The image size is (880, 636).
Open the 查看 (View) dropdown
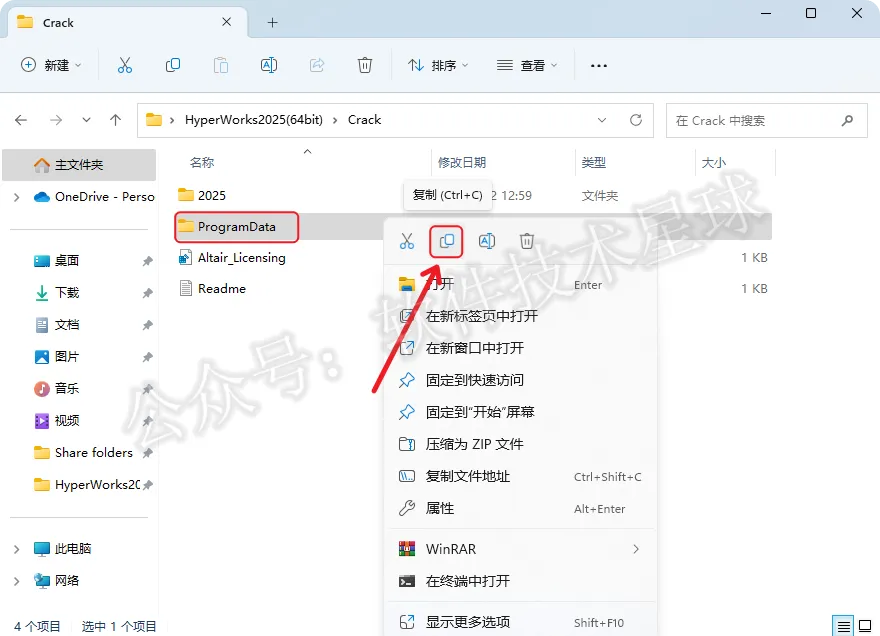[526, 65]
